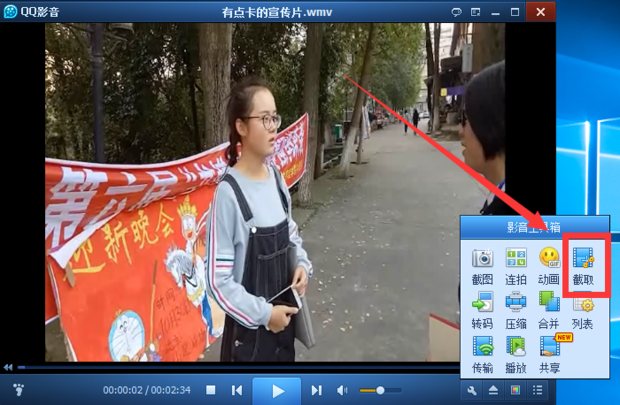
Task: Select the 传输 transfer tool
Action: click(482, 353)
